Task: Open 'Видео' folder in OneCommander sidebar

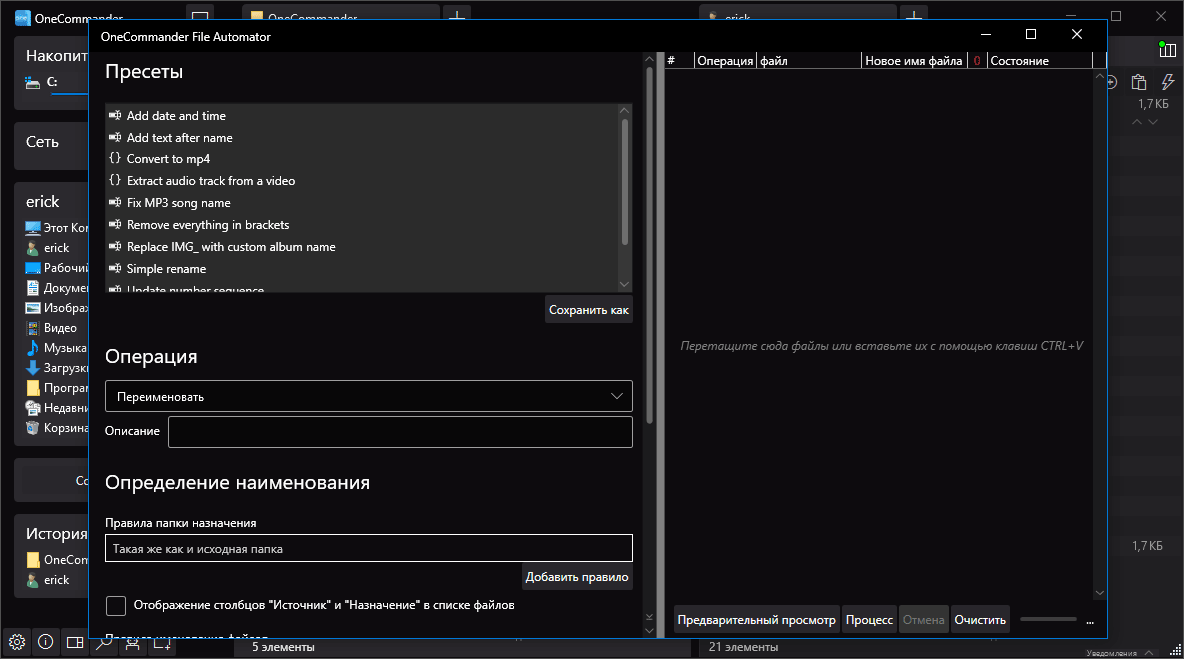Action: (51, 328)
